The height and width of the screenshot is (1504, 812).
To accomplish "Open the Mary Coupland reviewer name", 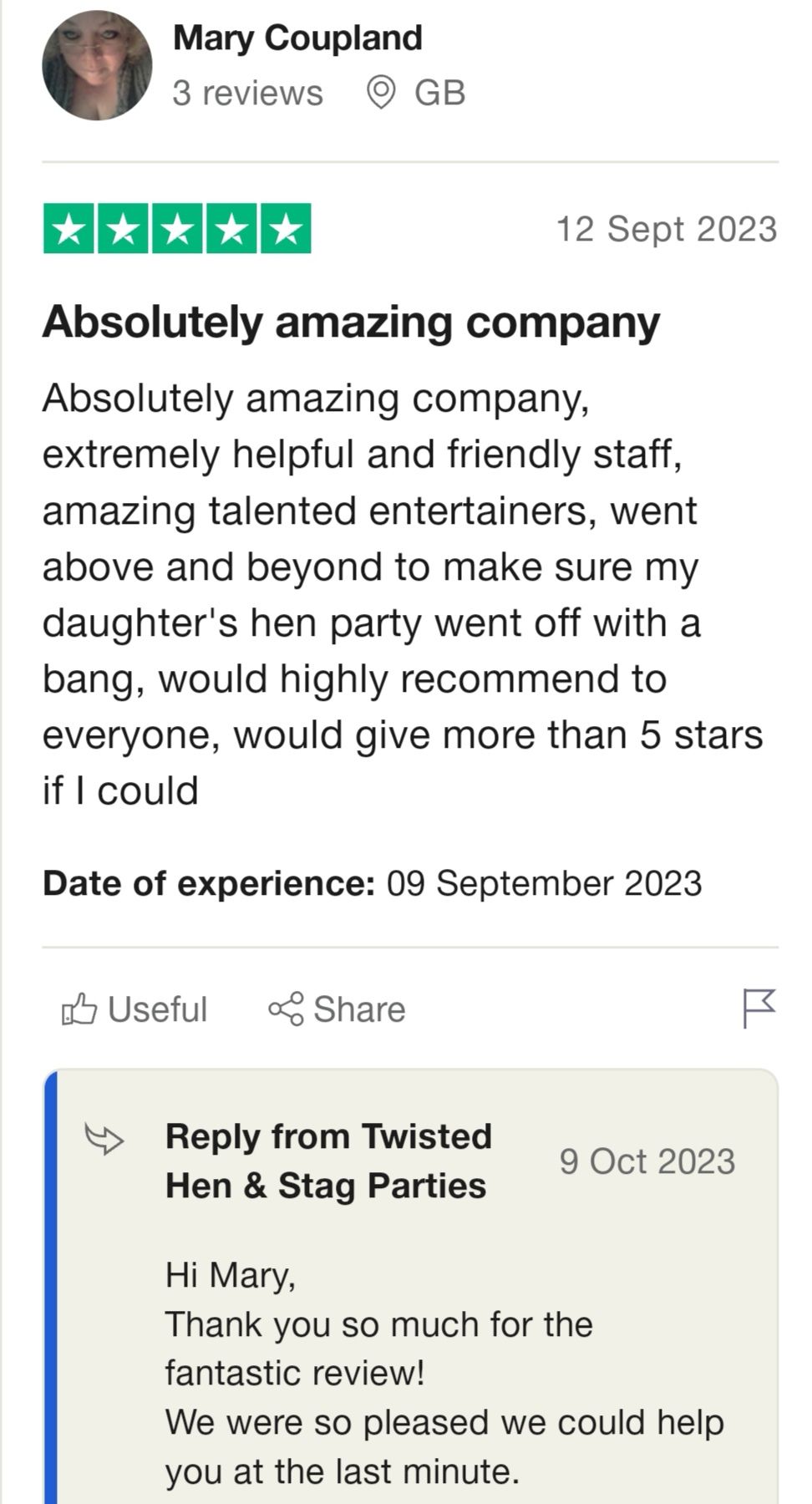I will tap(297, 38).
